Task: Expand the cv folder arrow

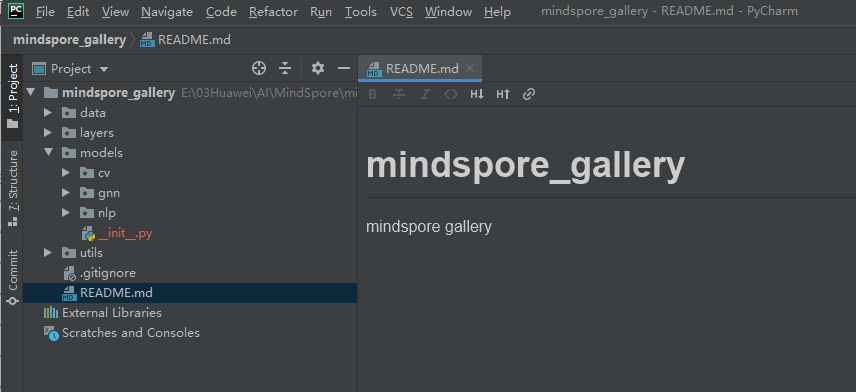Action: click(x=66, y=173)
